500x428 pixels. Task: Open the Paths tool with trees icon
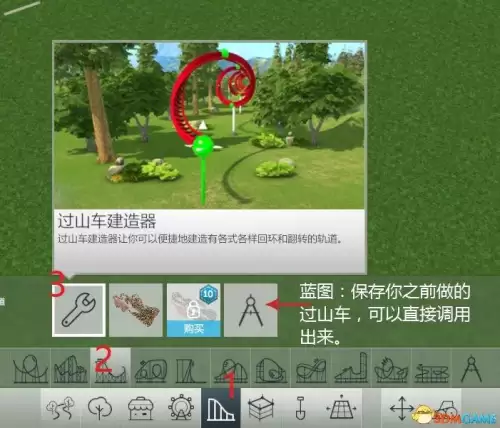point(60,408)
